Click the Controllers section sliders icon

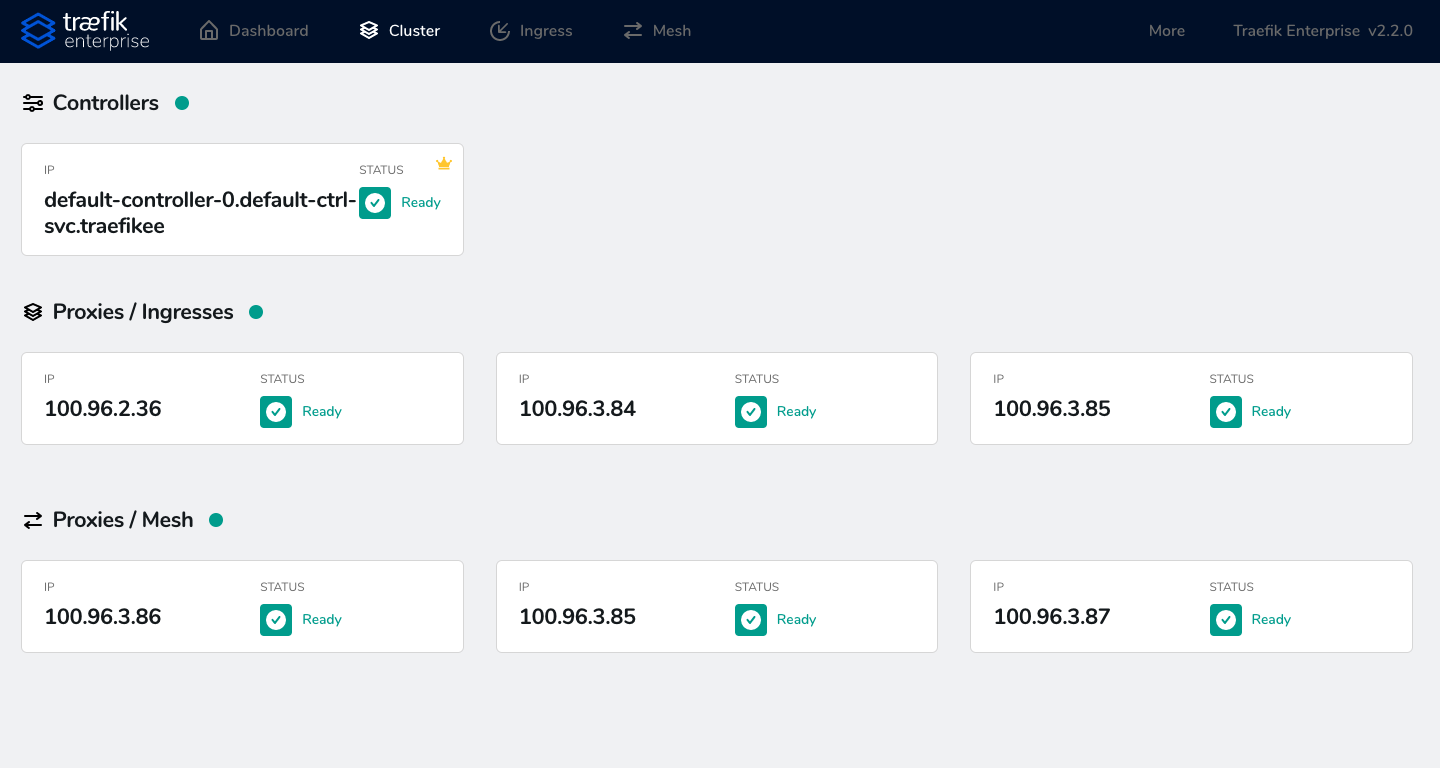[32, 102]
